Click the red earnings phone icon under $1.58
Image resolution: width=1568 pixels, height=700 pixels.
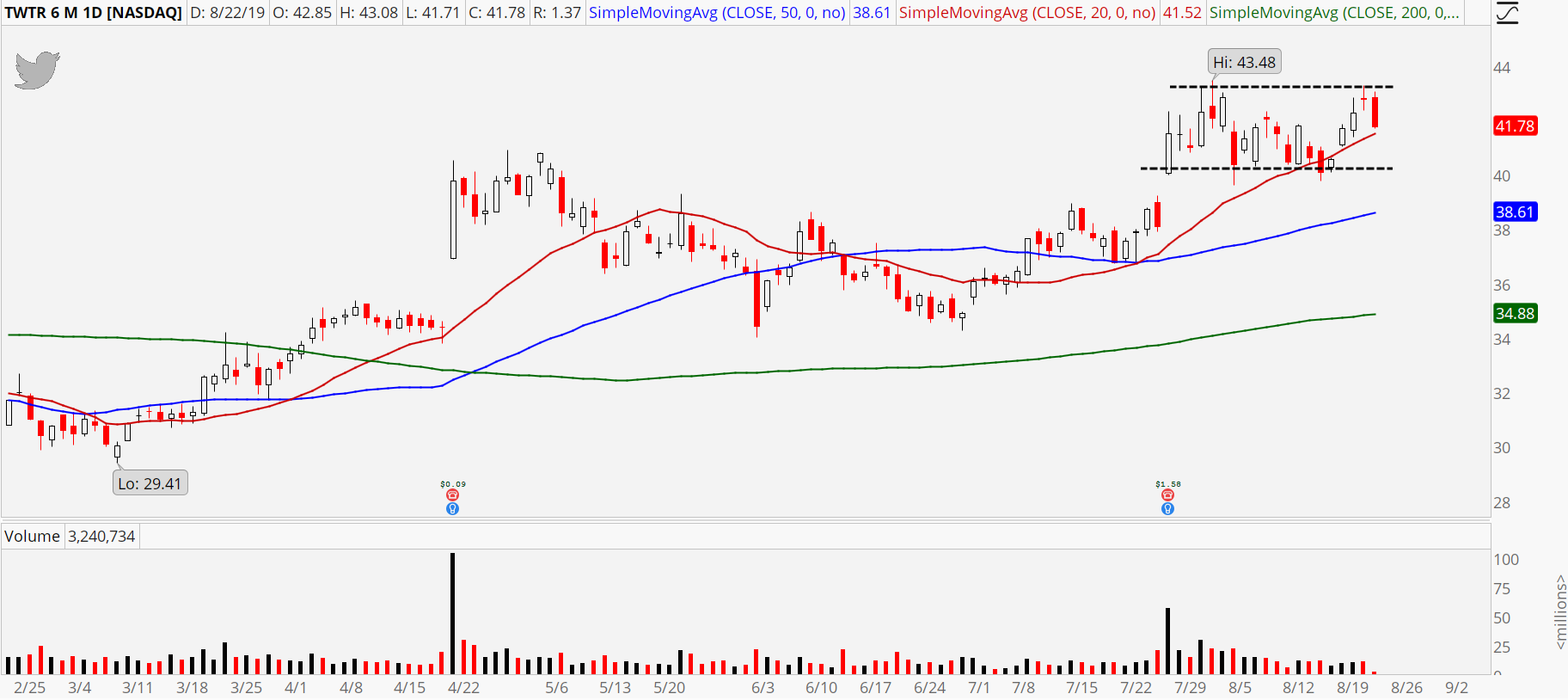tap(1167, 495)
